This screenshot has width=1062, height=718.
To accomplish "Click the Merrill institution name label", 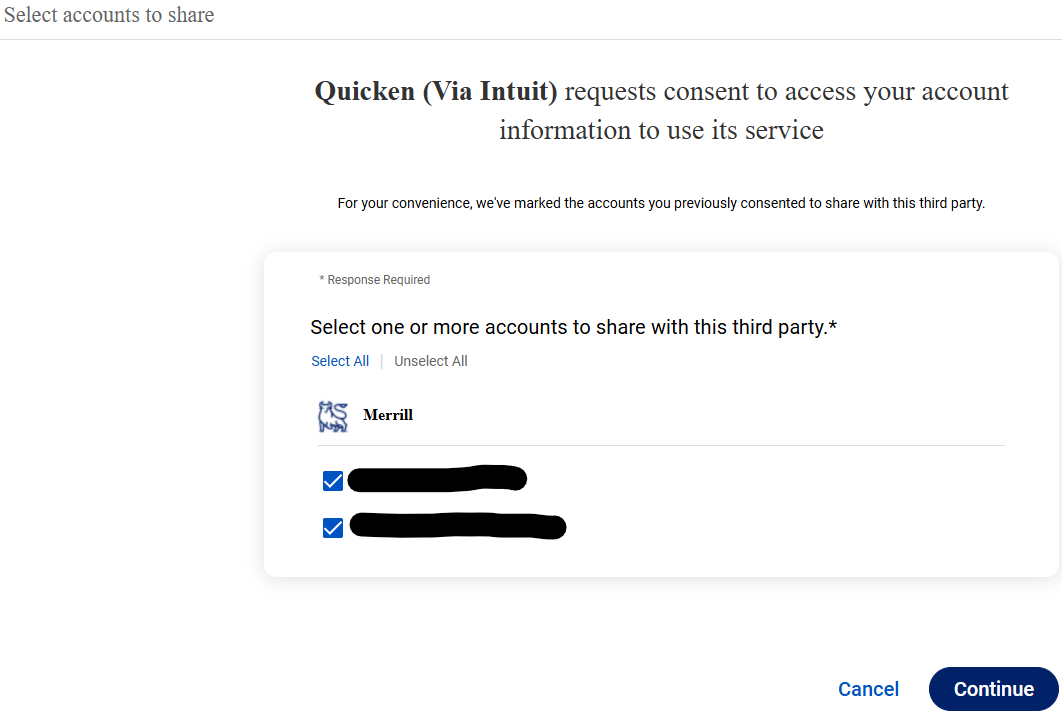I will 387,415.
